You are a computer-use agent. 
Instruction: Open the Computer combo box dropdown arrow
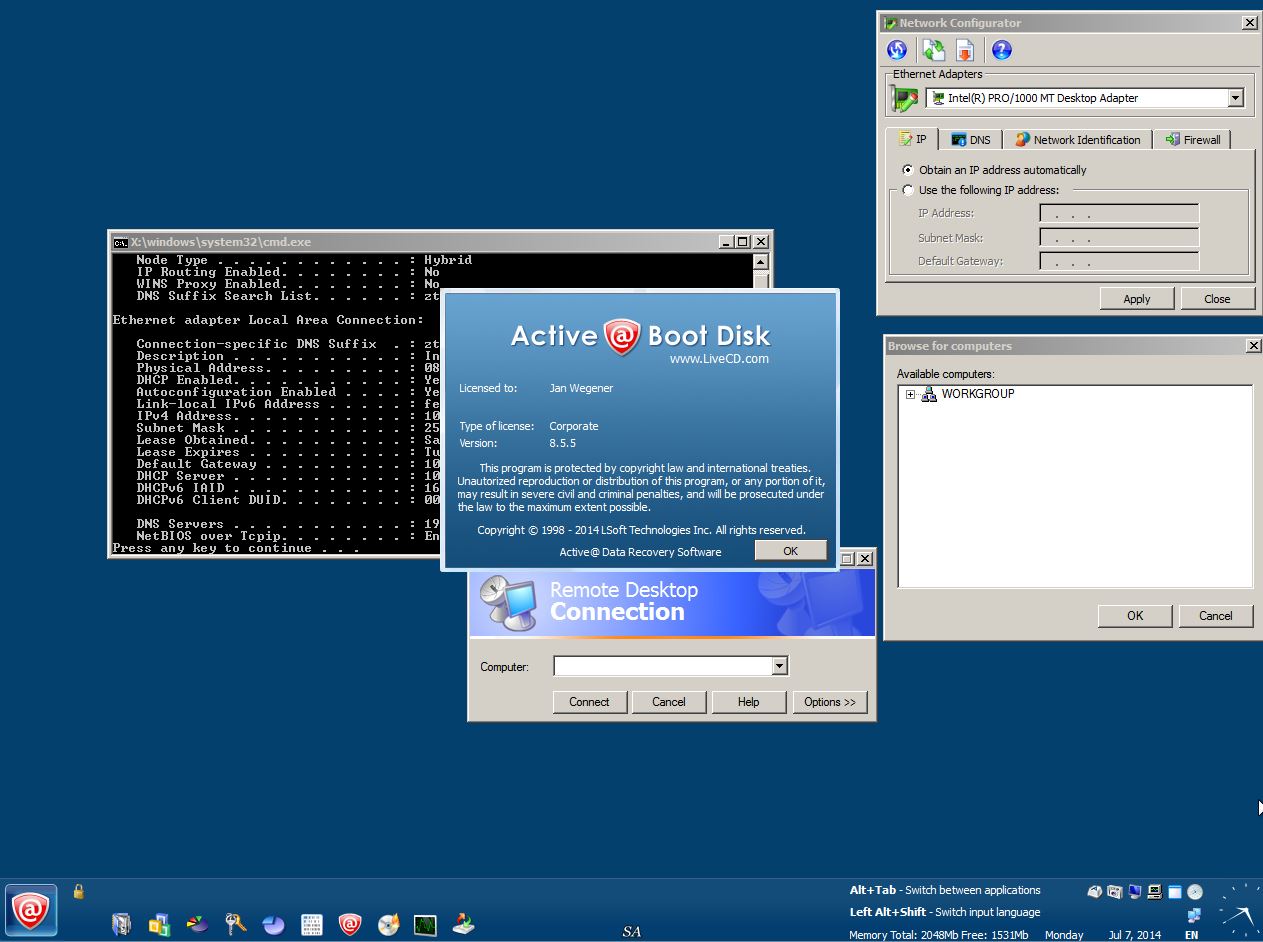779,666
